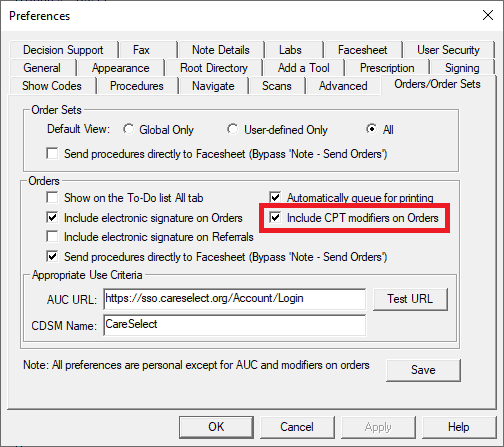Open the Labs tab
Image resolution: width=504 pixels, height=447 pixels.
(290, 50)
